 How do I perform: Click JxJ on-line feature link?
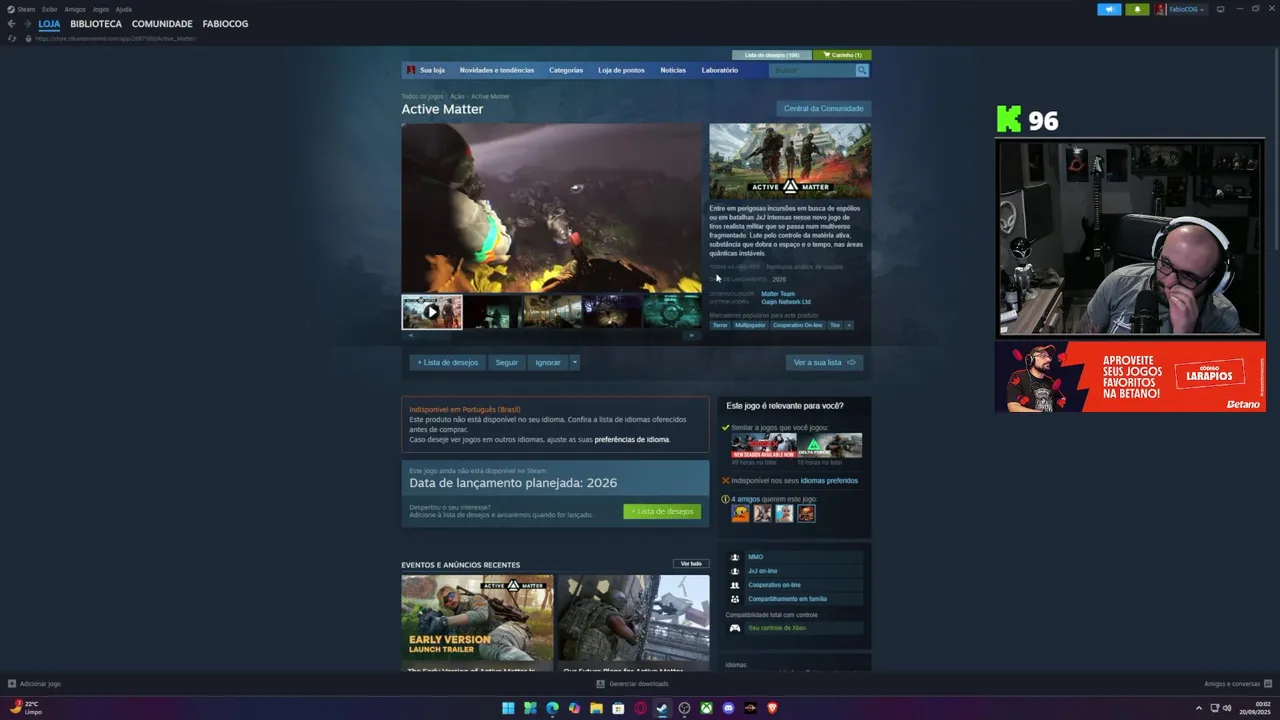763,571
